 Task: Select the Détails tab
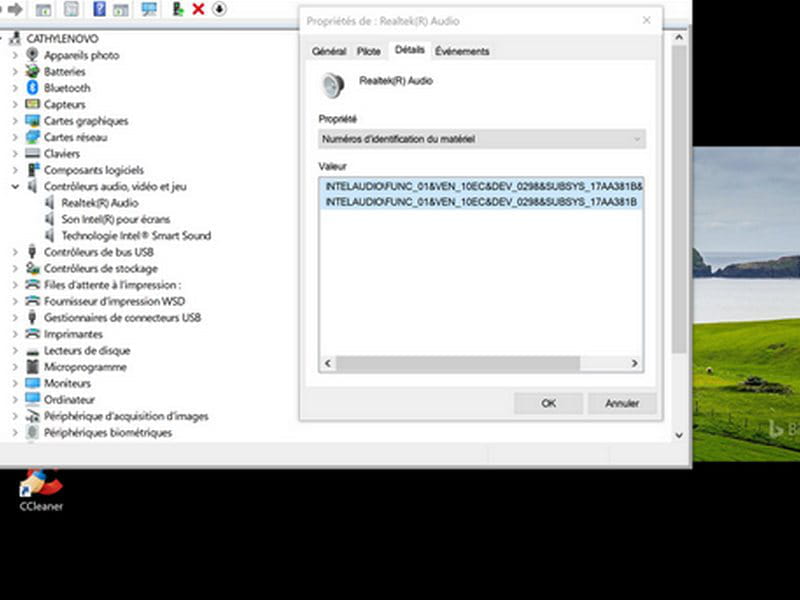click(x=410, y=49)
